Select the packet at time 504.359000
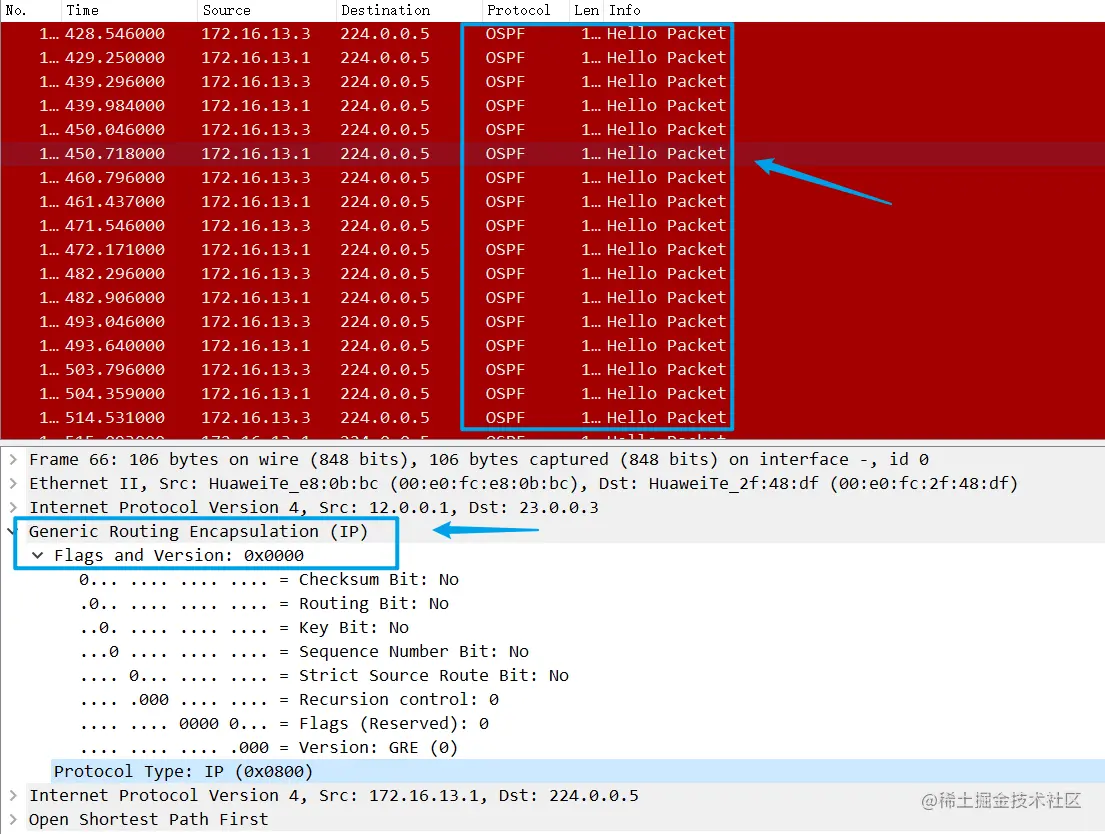1105x834 pixels. point(552,393)
